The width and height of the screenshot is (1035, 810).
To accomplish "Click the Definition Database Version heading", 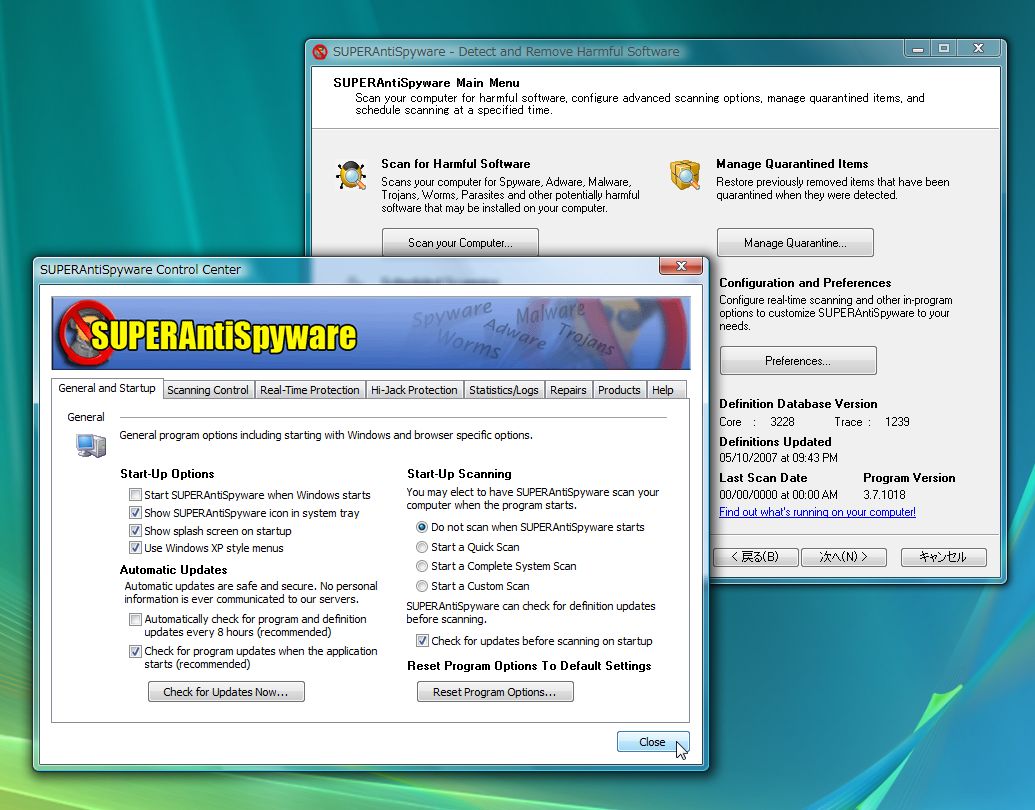I will point(798,403).
